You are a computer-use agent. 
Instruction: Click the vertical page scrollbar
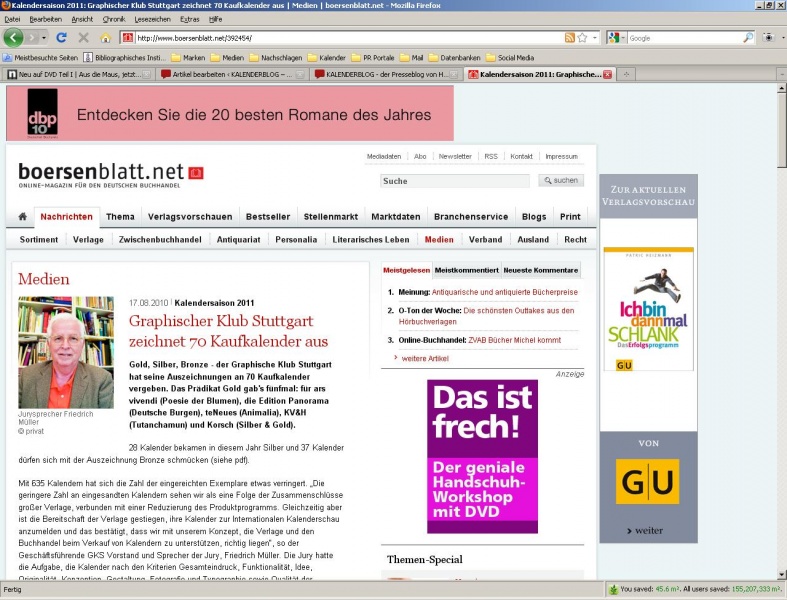[x=781, y=350]
